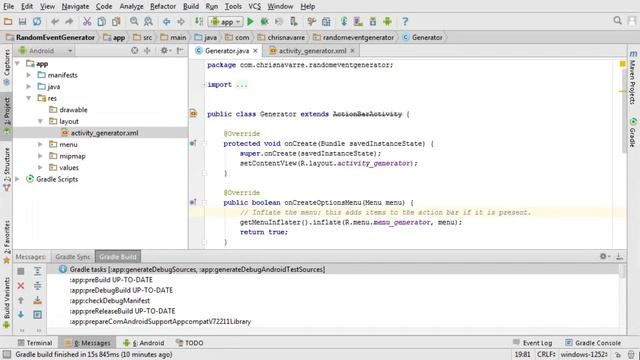This screenshot has width=640, height=360.
Task: Open the Terminal tool window
Action: [35, 343]
